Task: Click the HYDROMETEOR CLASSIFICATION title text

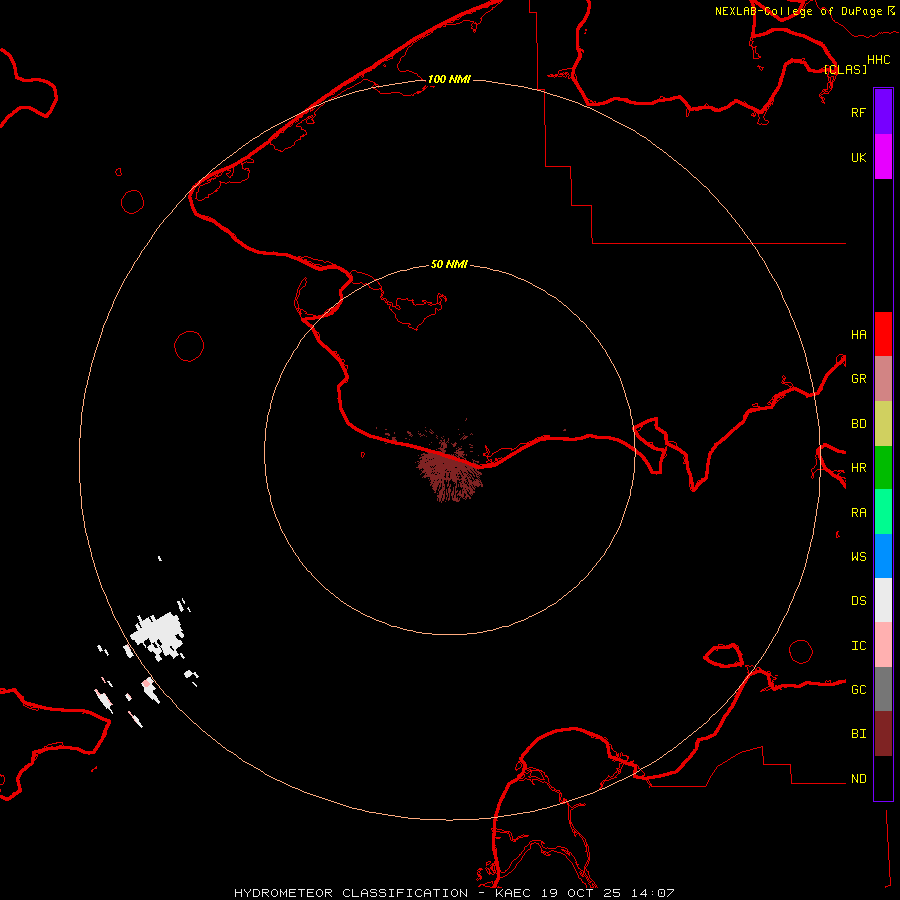Action: (351, 893)
